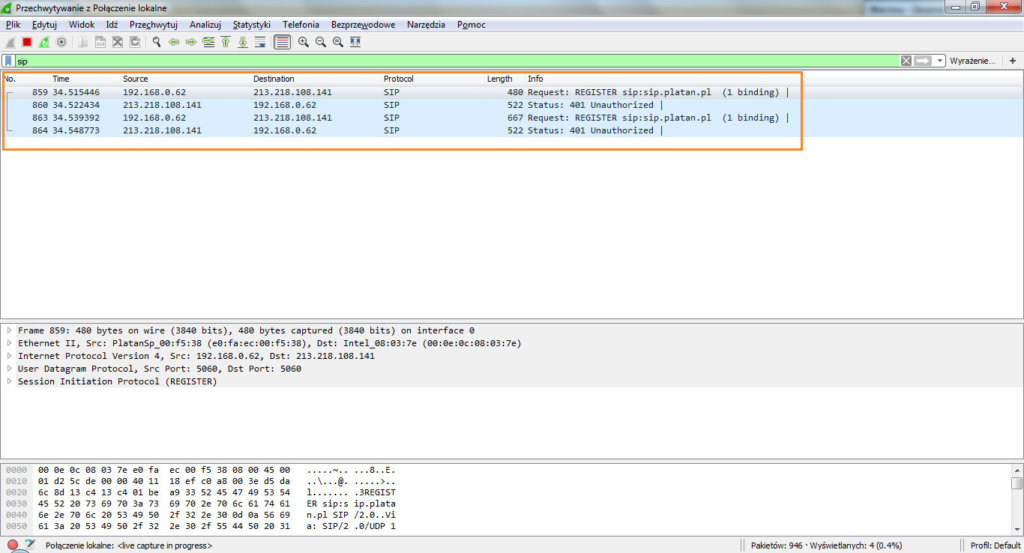Sort by the Info column header
This screenshot has height=553, width=1024.
[536, 78]
